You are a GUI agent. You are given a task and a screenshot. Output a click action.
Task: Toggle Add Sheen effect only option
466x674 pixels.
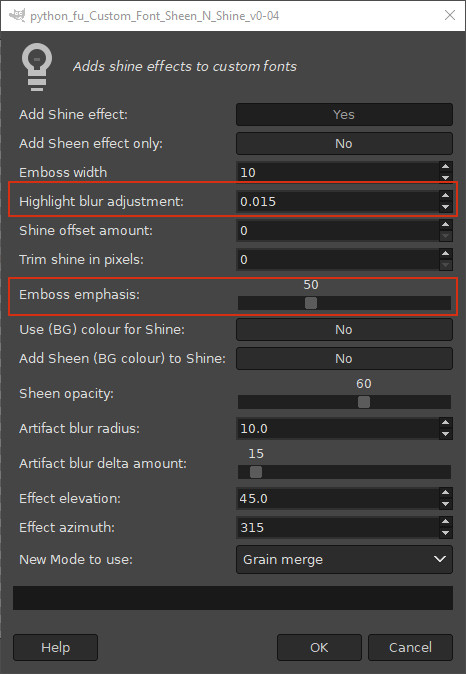344,143
